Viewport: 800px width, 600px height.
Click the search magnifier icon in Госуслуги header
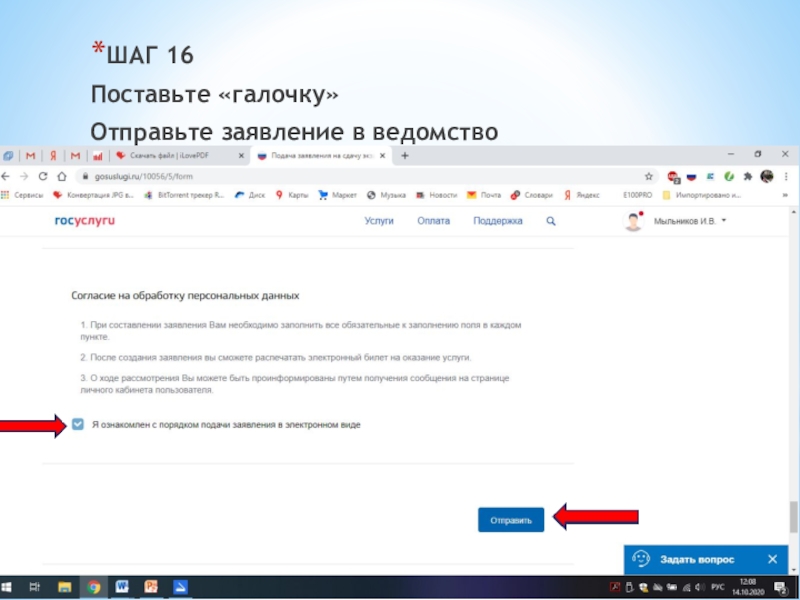[x=550, y=221]
